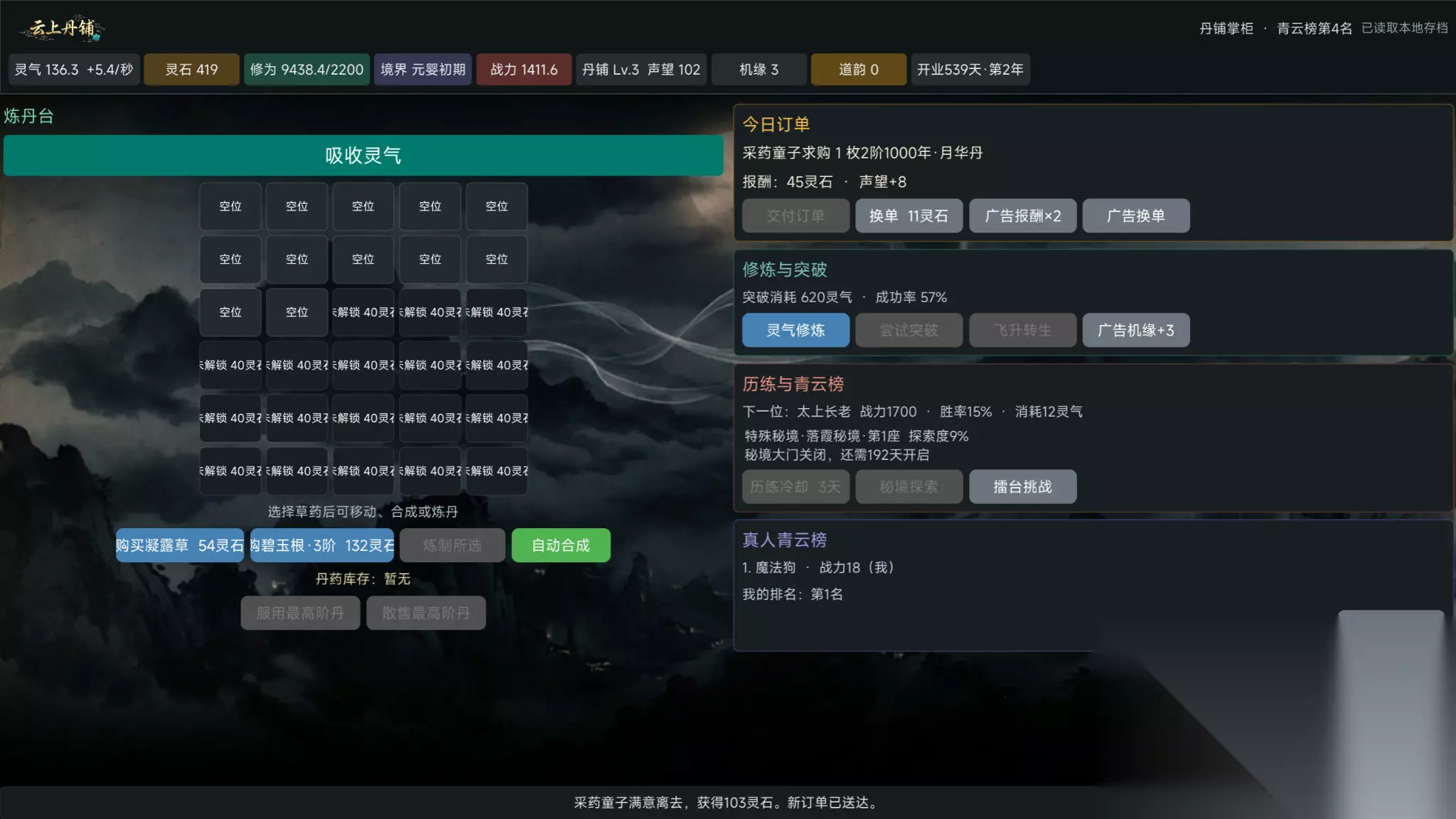
Task: Buy 凝露草 for 54 spirit stones
Action: pos(180,545)
